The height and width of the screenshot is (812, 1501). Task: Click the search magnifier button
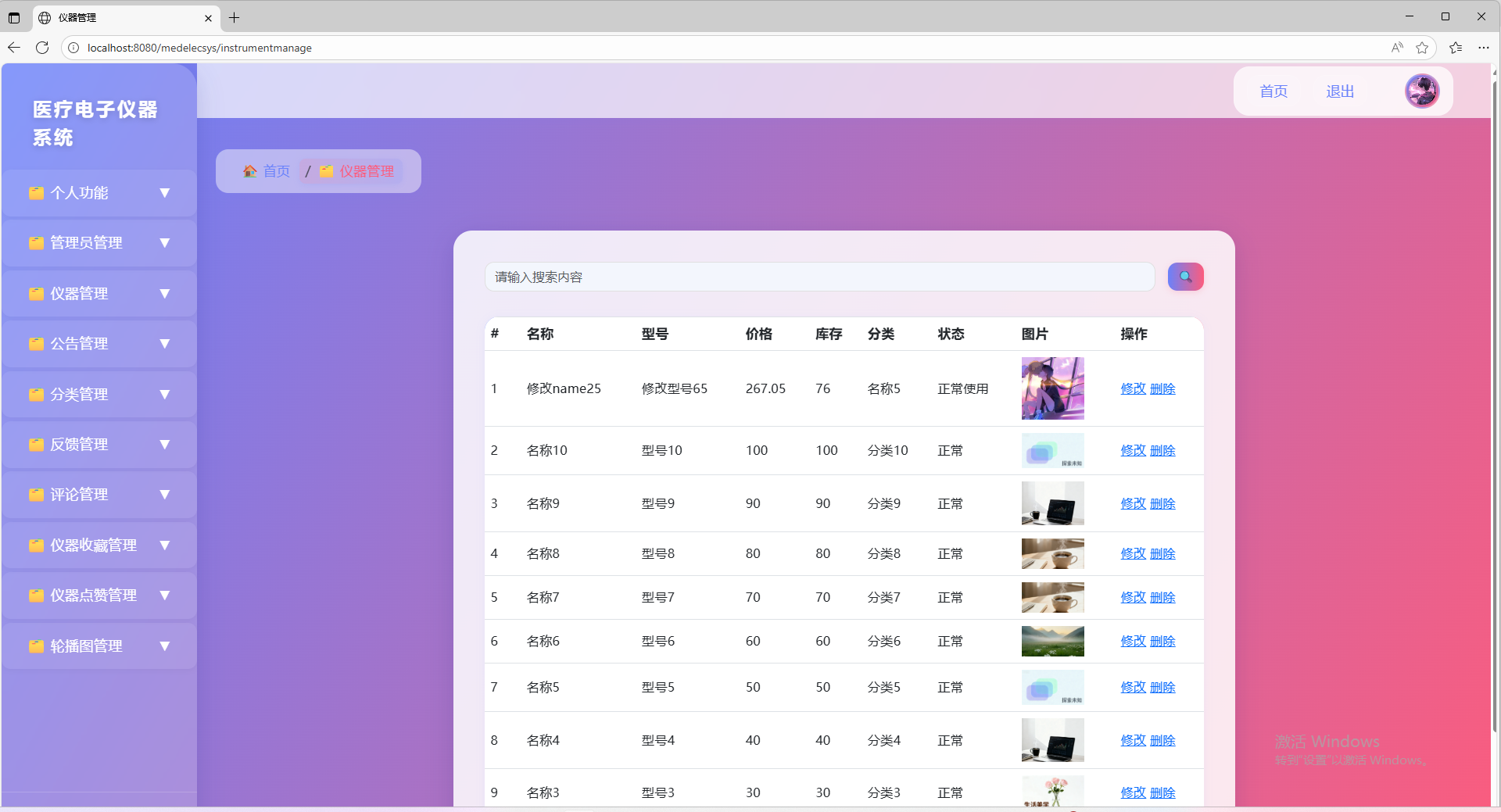[1185, 277]
